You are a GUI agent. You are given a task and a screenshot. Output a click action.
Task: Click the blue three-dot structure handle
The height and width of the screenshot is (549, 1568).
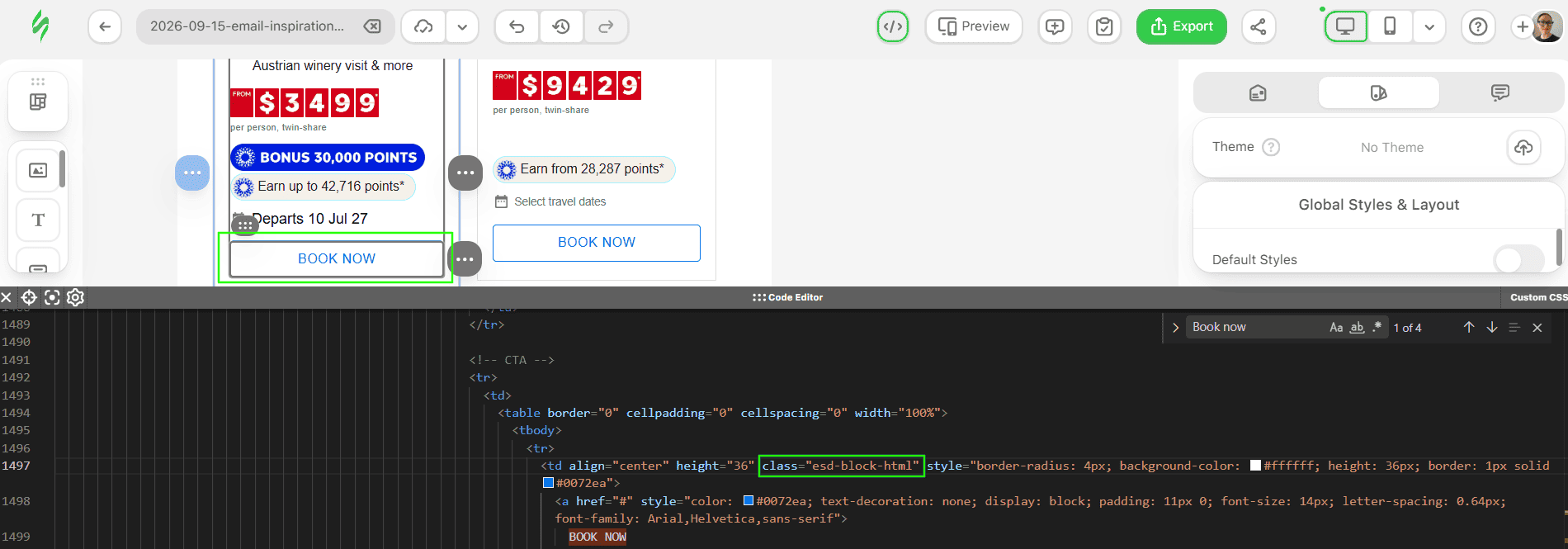[x=192, y=173]
